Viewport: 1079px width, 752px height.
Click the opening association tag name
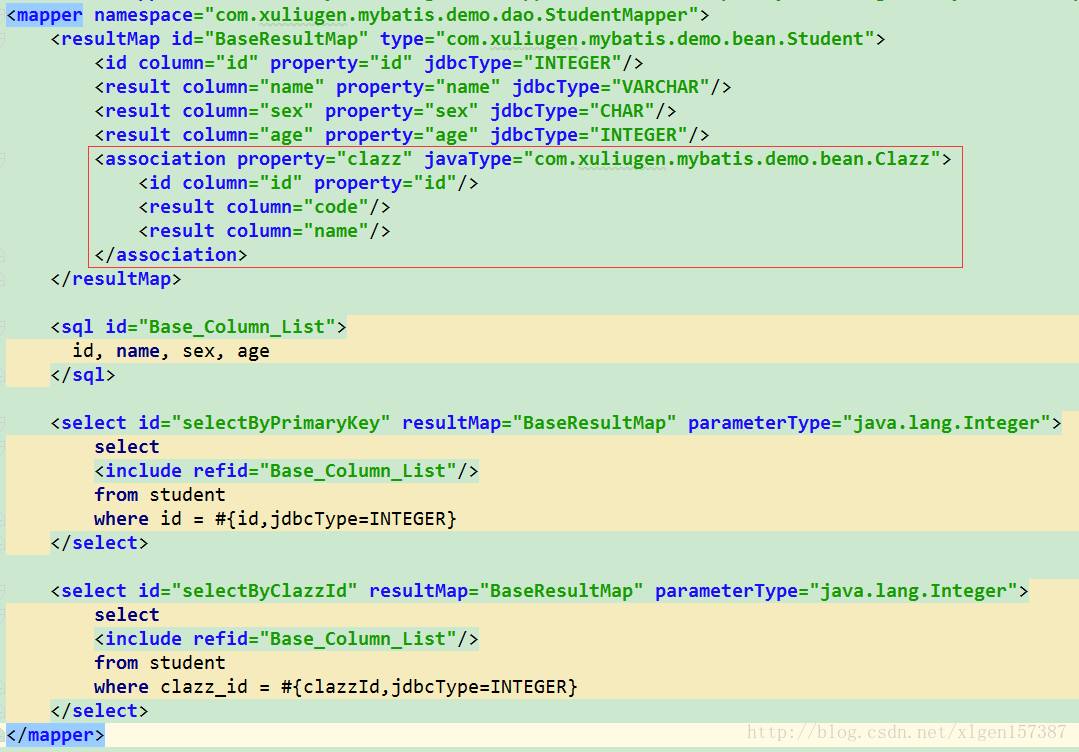pos(165,159)
